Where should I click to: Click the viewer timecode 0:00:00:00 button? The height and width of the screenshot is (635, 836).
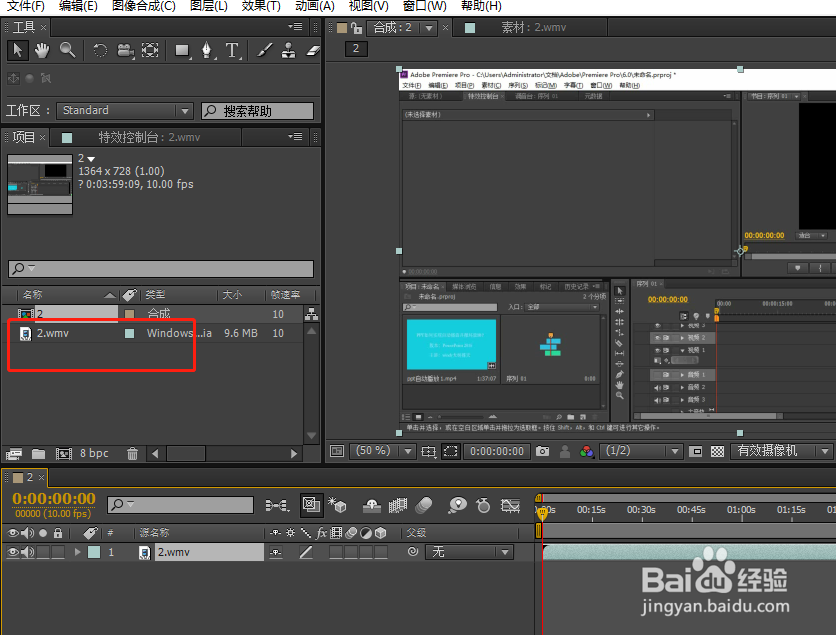tap(497, 452)
